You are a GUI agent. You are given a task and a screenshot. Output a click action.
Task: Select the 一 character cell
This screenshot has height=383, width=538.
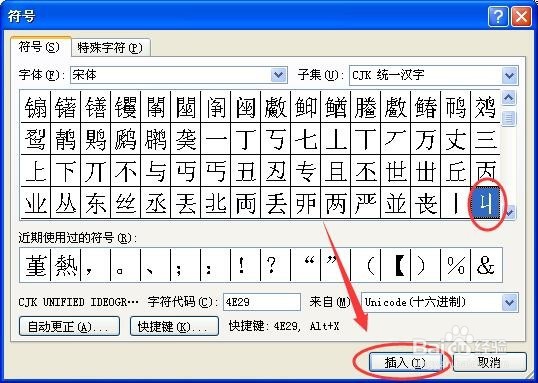(x=215, y=139)
